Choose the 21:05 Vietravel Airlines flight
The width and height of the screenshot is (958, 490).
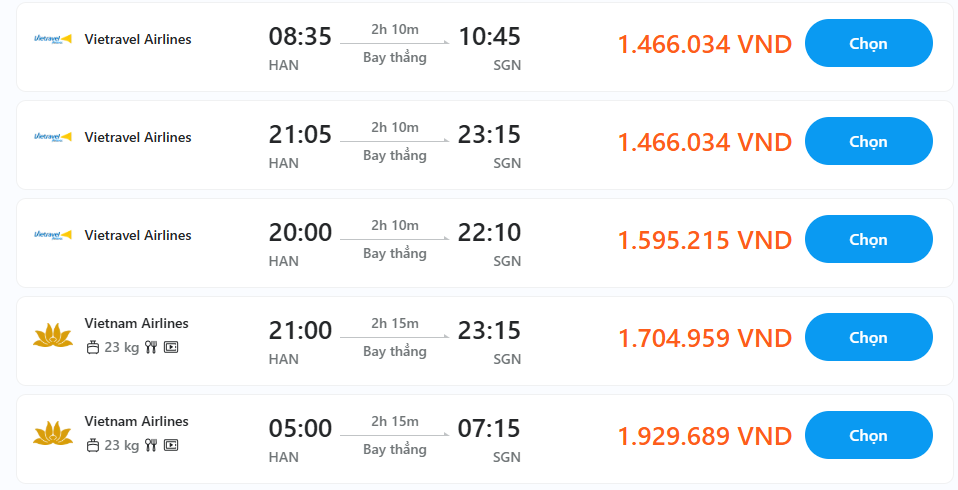[868, 141]
